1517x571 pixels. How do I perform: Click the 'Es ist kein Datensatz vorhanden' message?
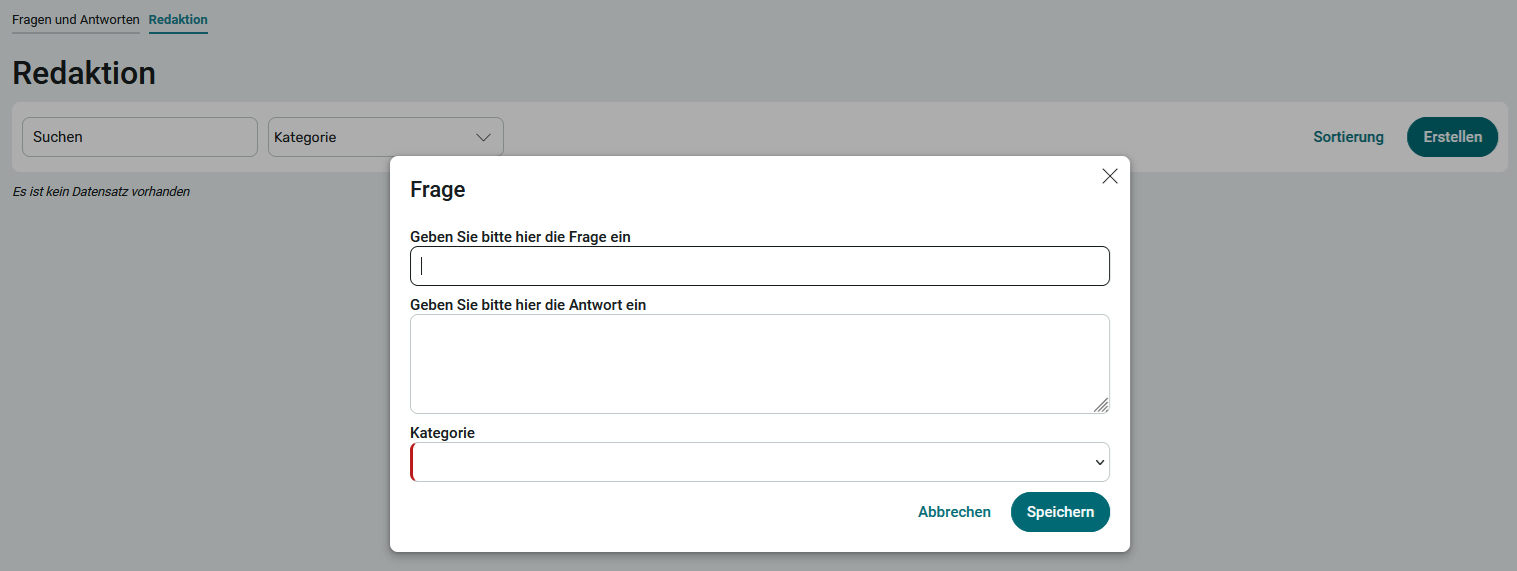coord(101,191)
